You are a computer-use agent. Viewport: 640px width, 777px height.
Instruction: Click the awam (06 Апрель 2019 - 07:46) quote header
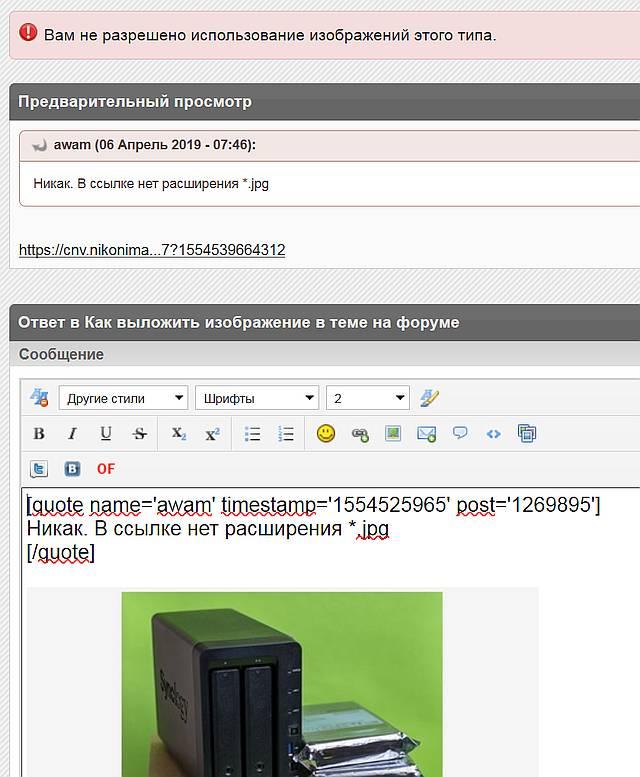(155, 145)
